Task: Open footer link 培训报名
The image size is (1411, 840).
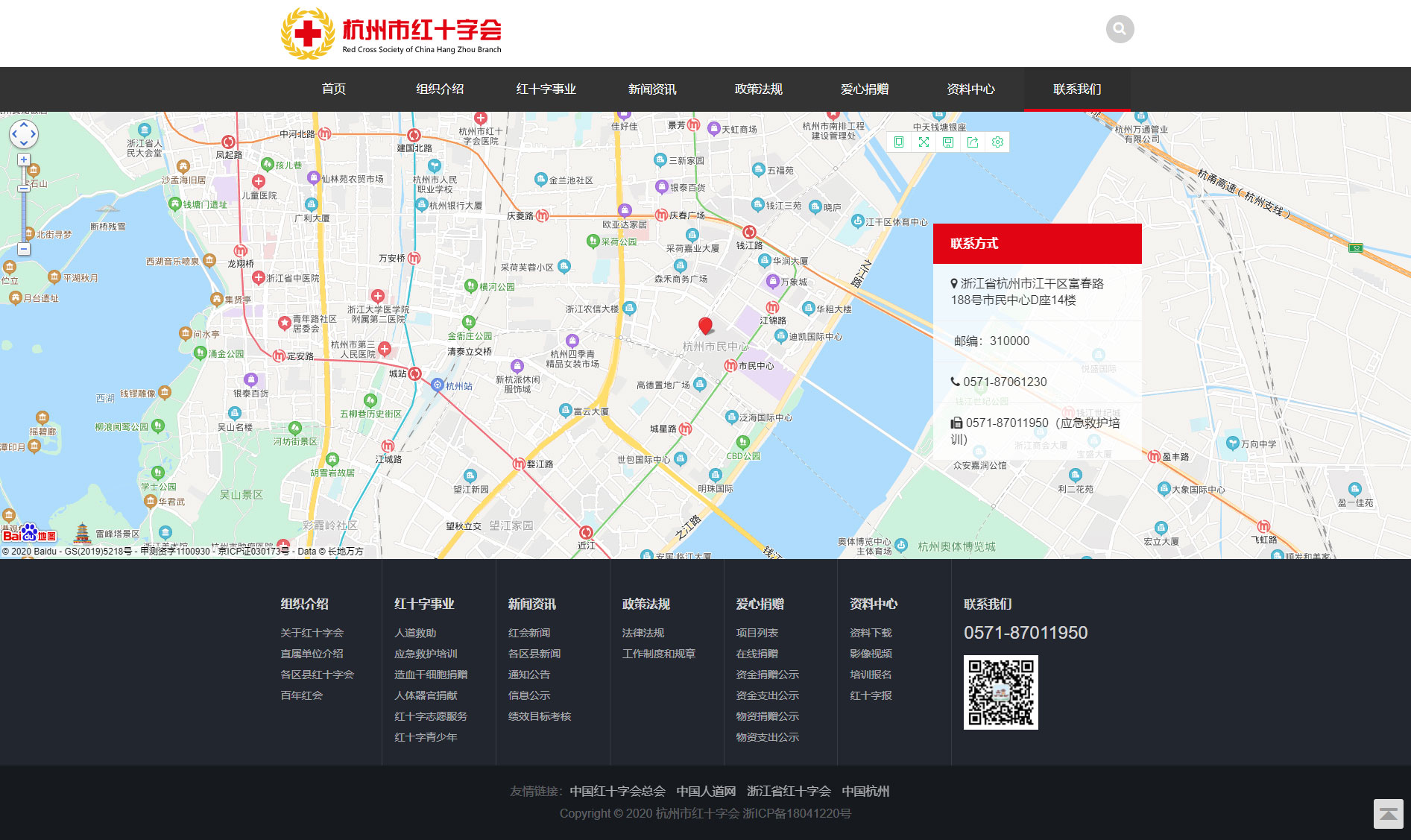Action: coord(871,675)
